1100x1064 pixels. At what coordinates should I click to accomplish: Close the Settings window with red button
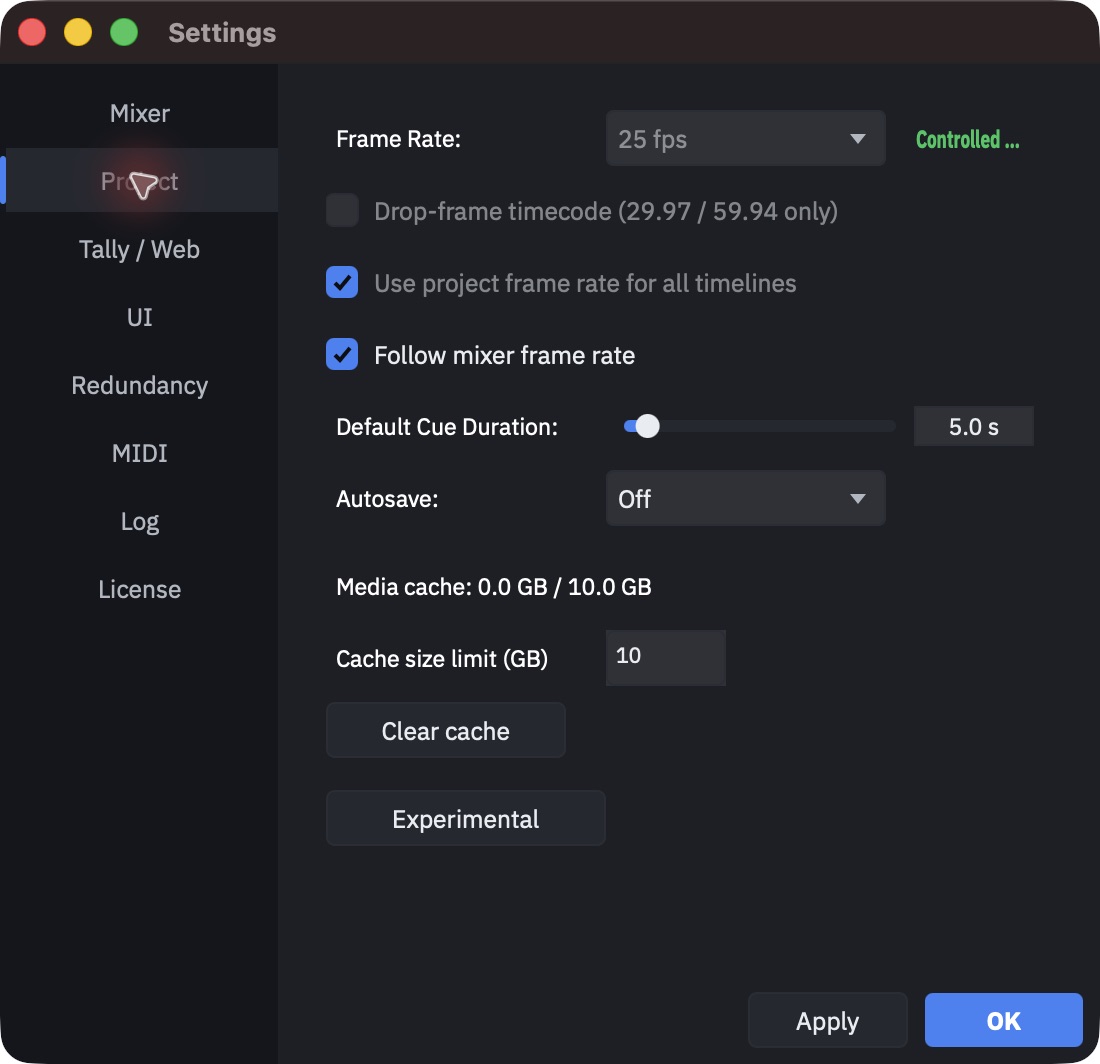[32, 32]
